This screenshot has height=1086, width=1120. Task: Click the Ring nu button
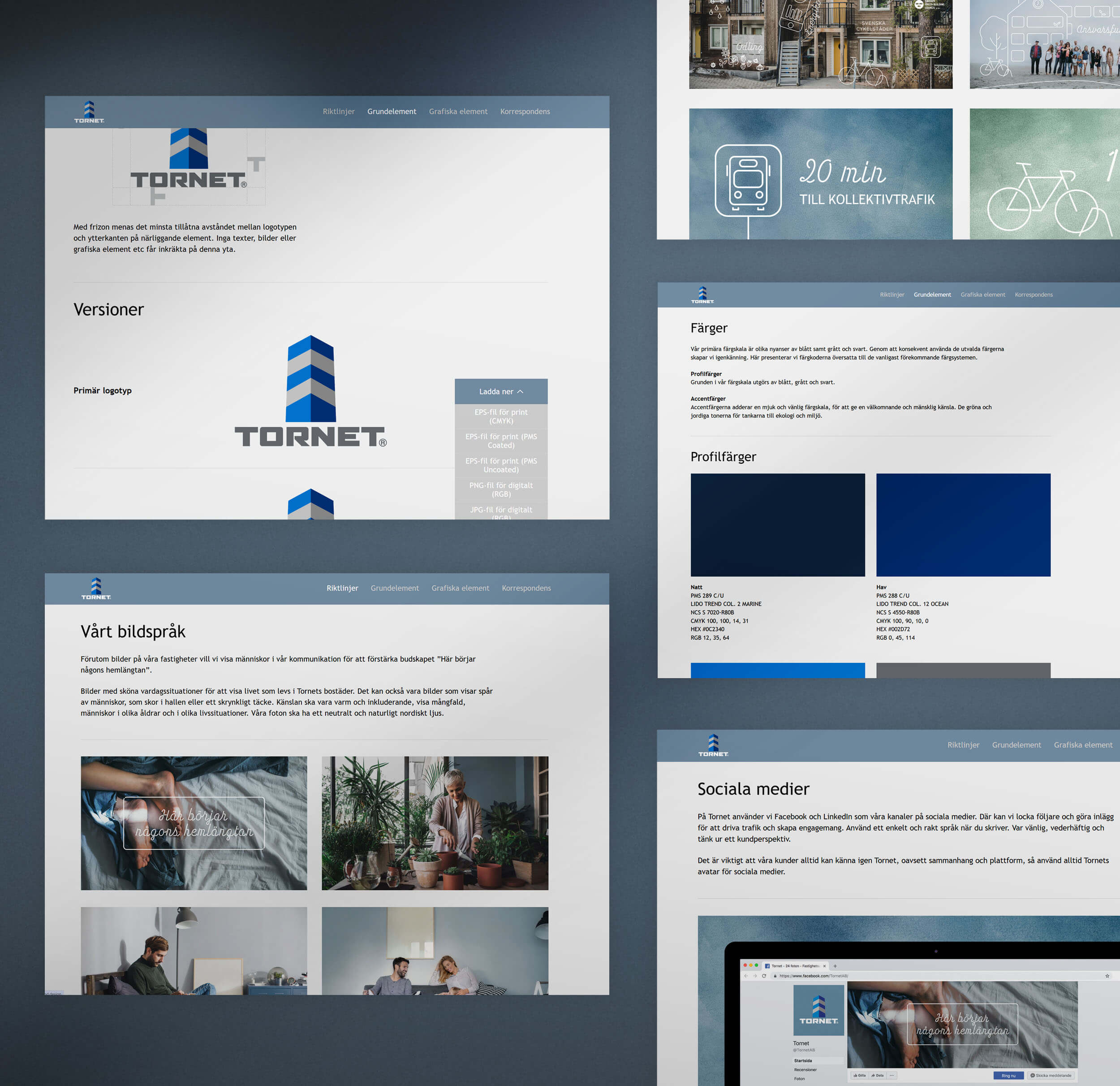(x=1008, y=1076)
